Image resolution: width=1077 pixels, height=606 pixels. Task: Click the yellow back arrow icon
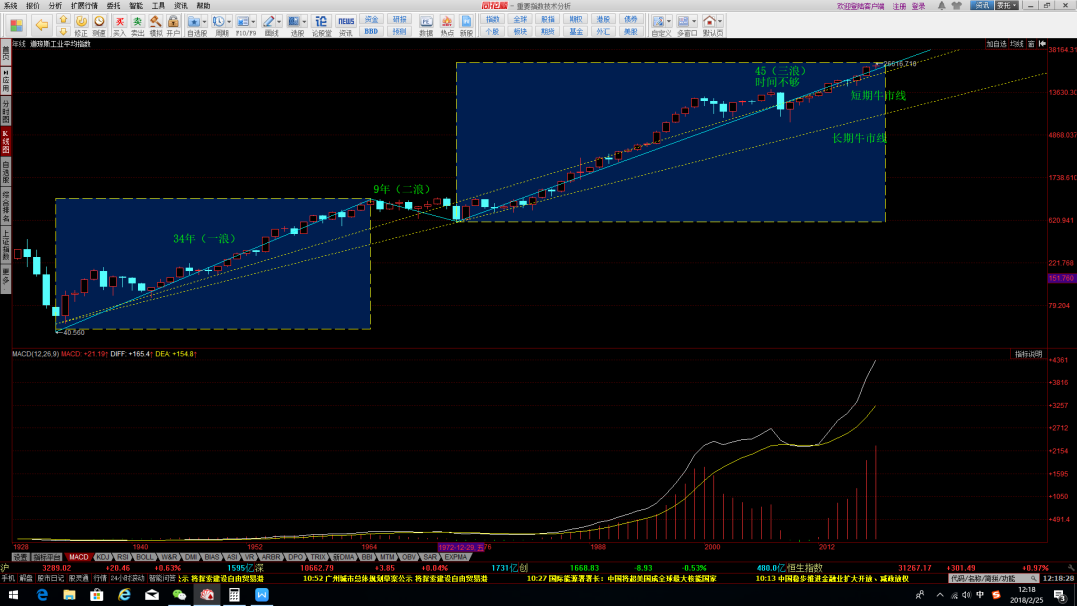coord(42,24)
